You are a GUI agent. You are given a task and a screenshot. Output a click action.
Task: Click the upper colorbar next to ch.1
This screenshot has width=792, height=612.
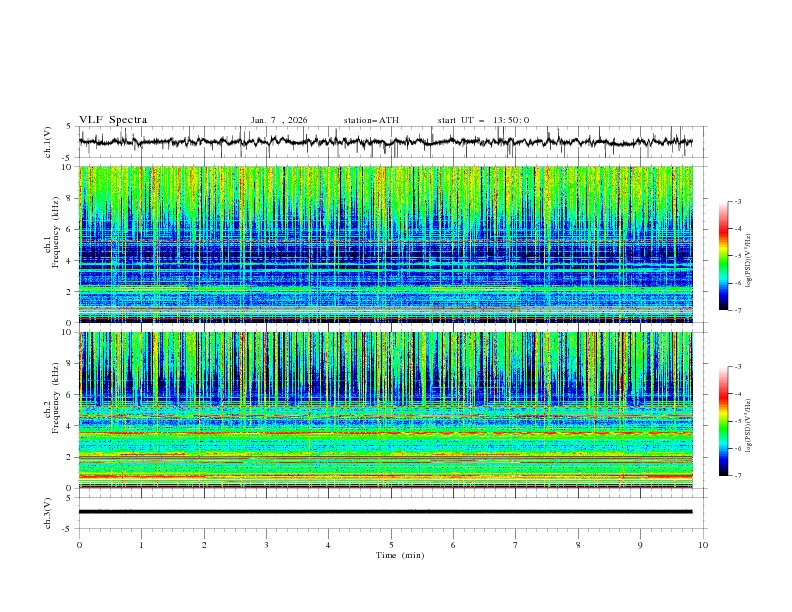[x=723, y=255]
